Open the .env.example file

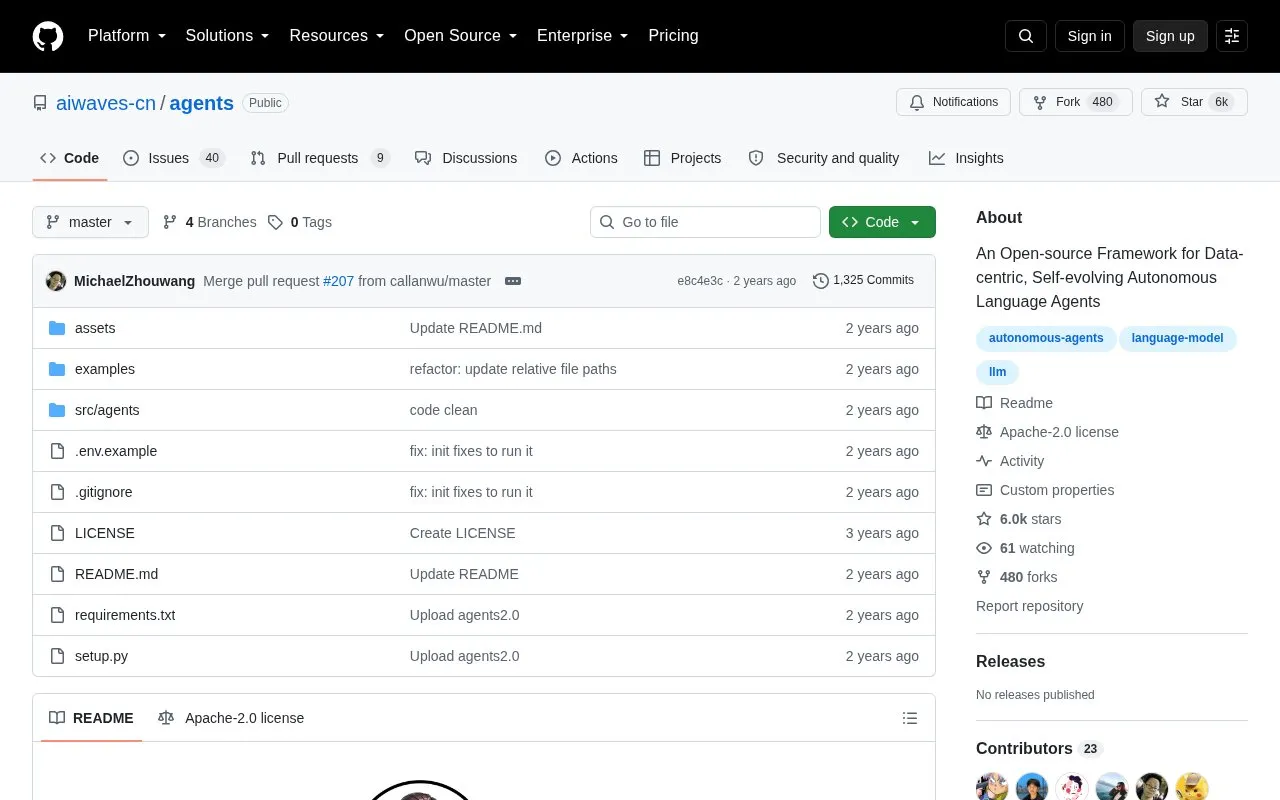coord(116,451)
